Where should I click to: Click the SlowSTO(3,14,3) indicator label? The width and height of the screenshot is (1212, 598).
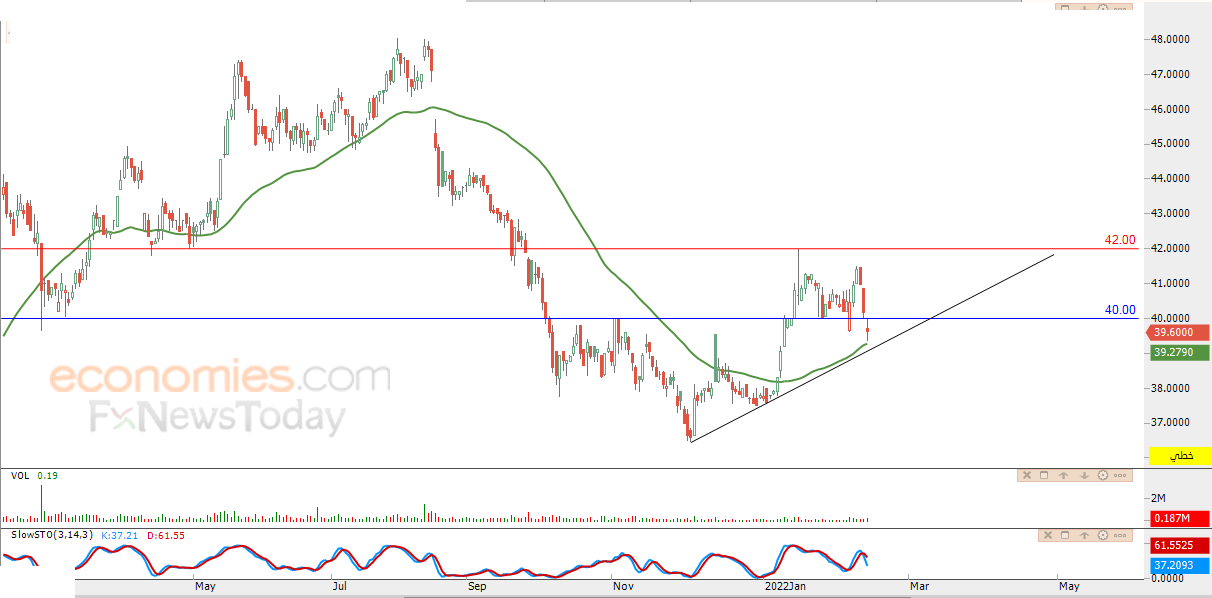click(52, 535)
